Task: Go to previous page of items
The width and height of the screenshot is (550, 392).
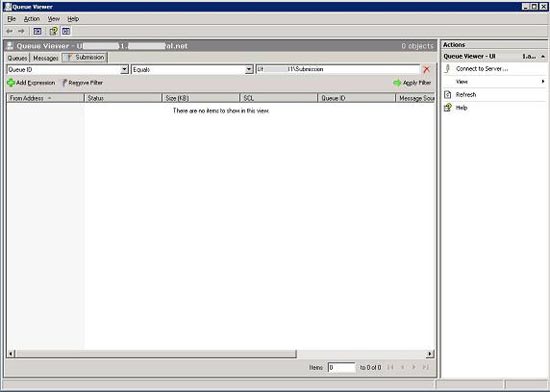Action: tap(403, 367)
